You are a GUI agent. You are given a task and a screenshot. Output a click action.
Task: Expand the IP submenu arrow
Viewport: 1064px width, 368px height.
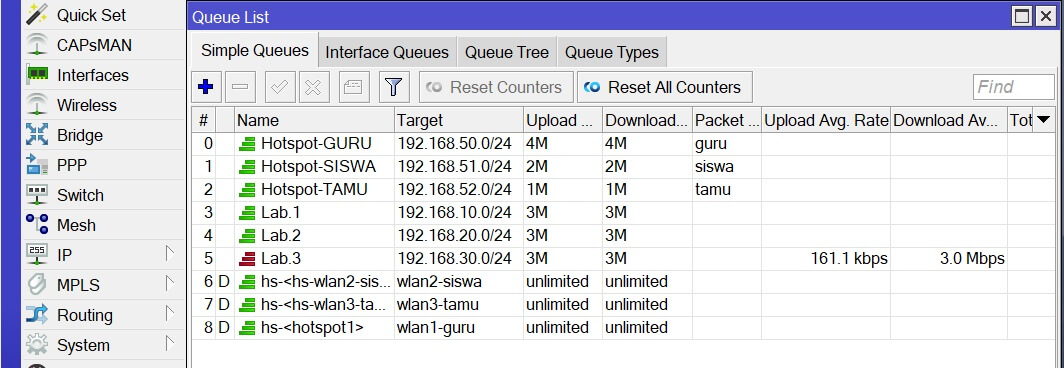point(170,255)
